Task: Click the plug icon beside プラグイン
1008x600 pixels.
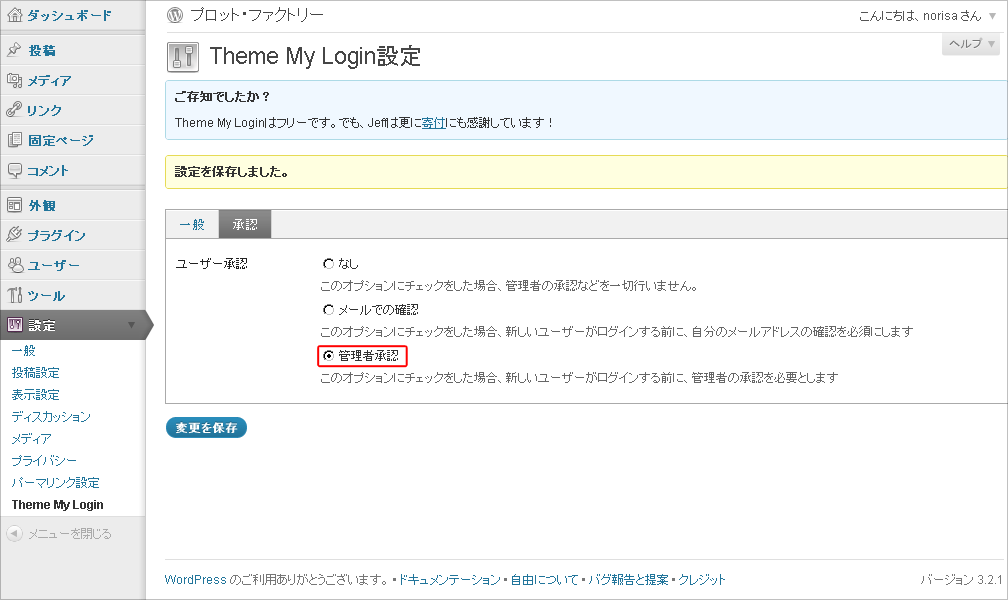Action: click(x=14, y=235)
